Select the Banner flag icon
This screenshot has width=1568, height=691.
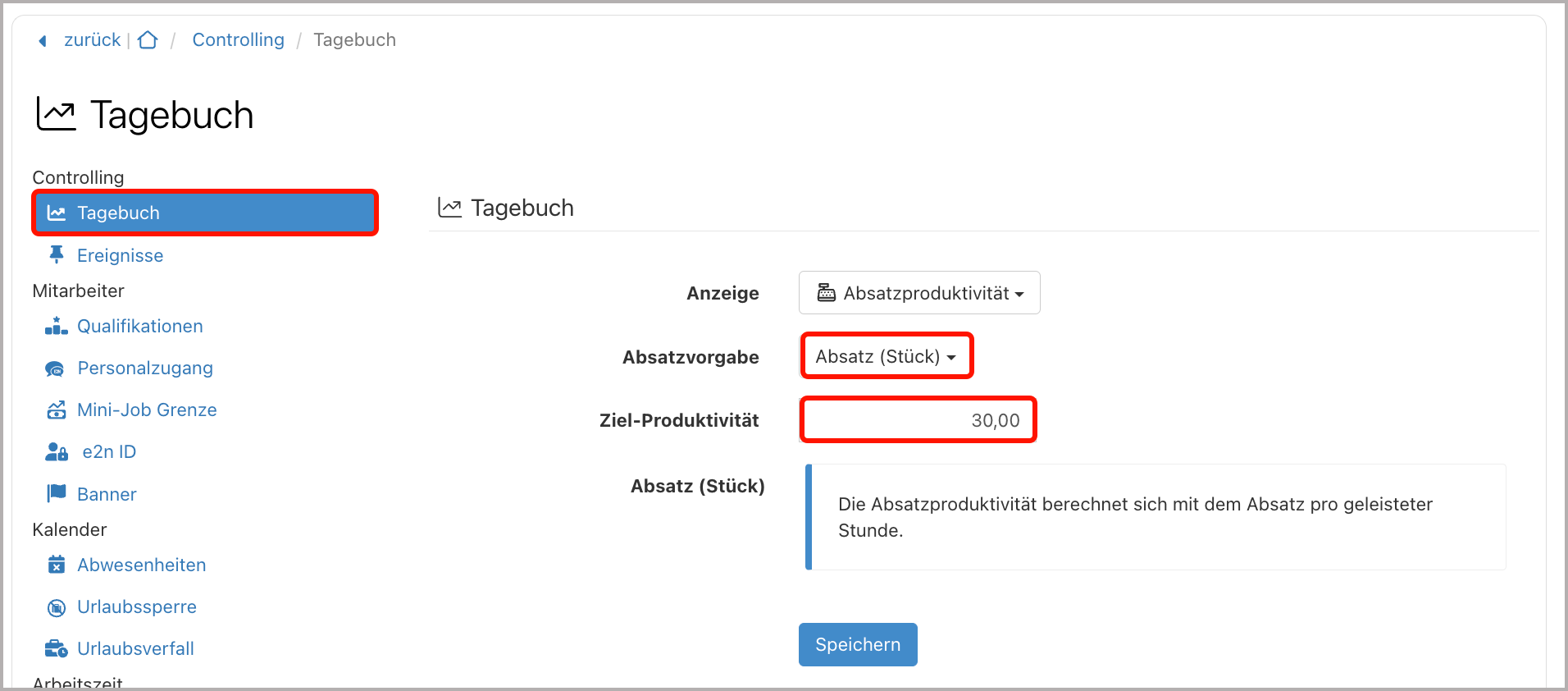coord(56,493)
